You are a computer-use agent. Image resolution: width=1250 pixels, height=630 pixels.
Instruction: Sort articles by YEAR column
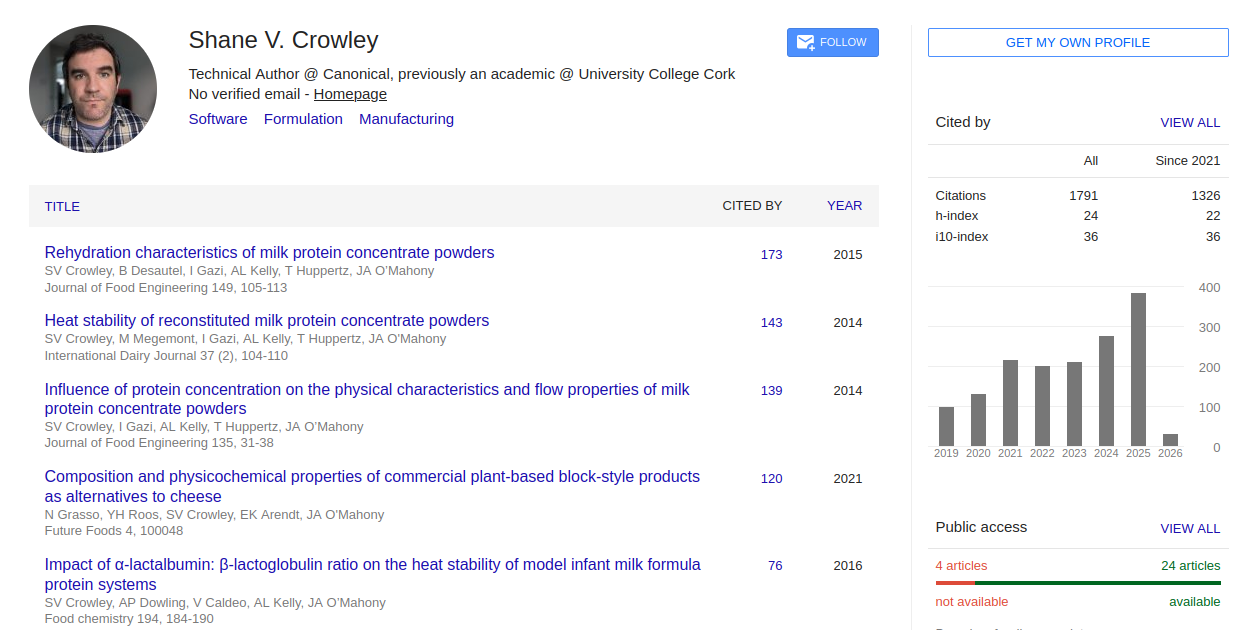pyautogui.click(x=844, y=206)
